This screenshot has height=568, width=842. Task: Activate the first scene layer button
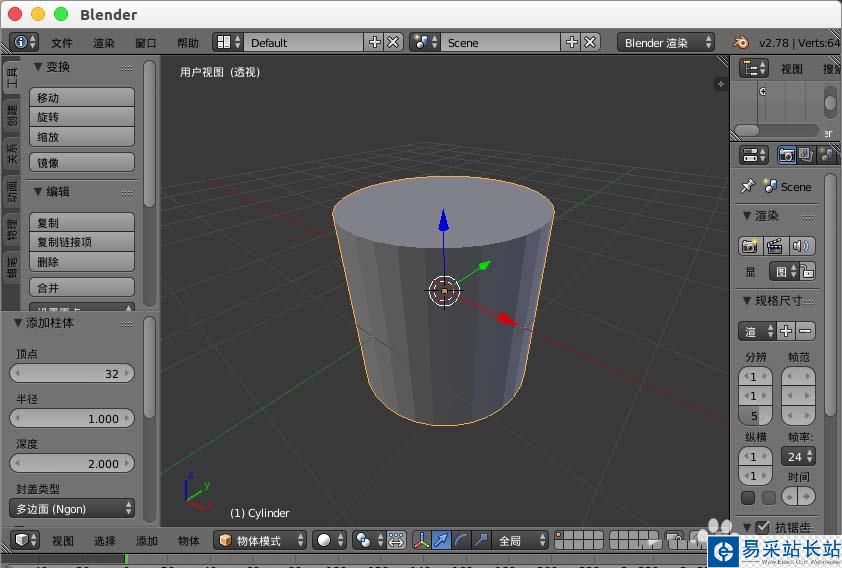tap(559, 535)
